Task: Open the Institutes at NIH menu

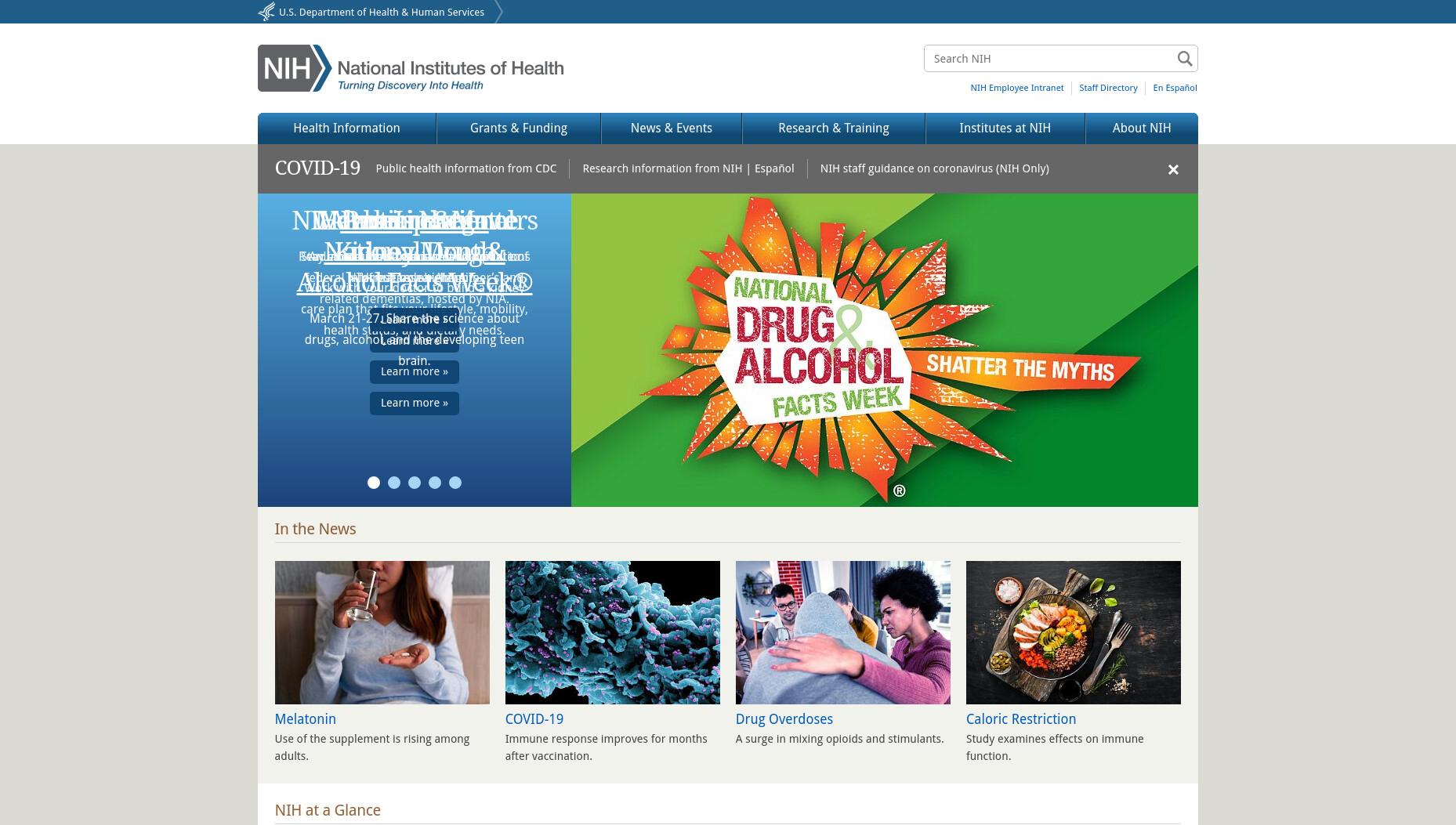Action: point(1005,128)
